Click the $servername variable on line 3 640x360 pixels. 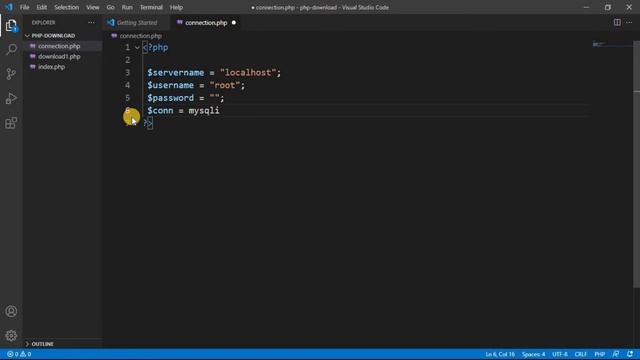[x=176, y=73]
